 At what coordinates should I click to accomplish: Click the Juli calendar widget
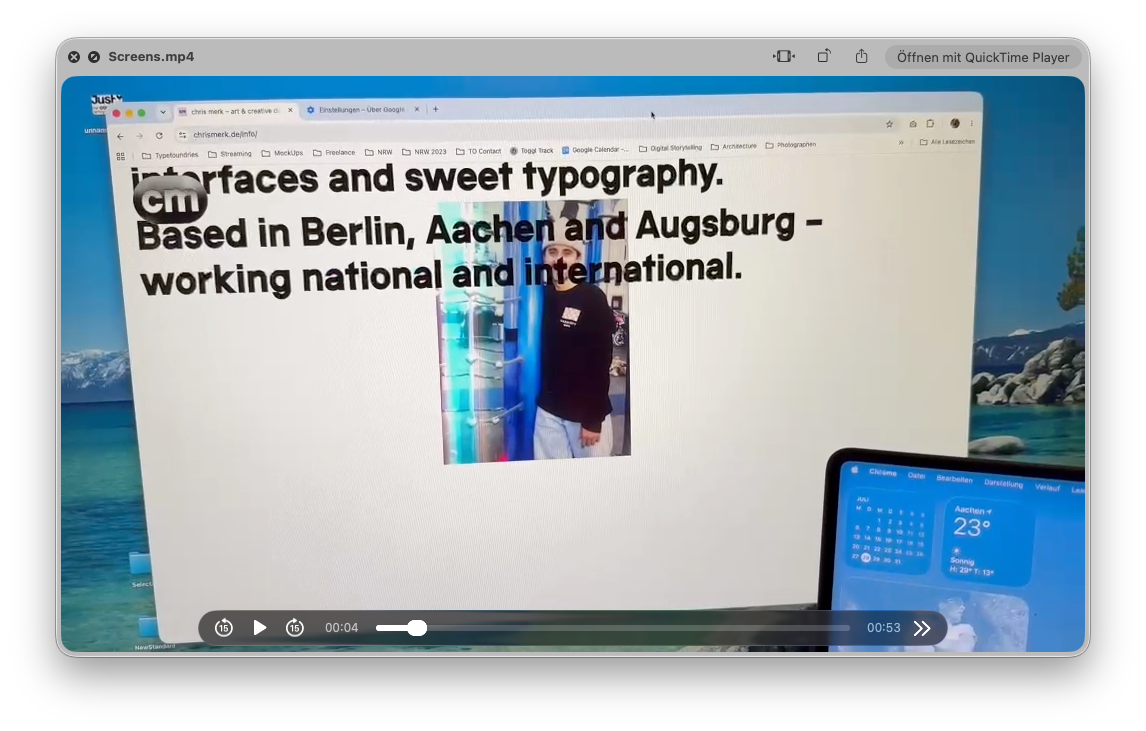click(889, 530)
